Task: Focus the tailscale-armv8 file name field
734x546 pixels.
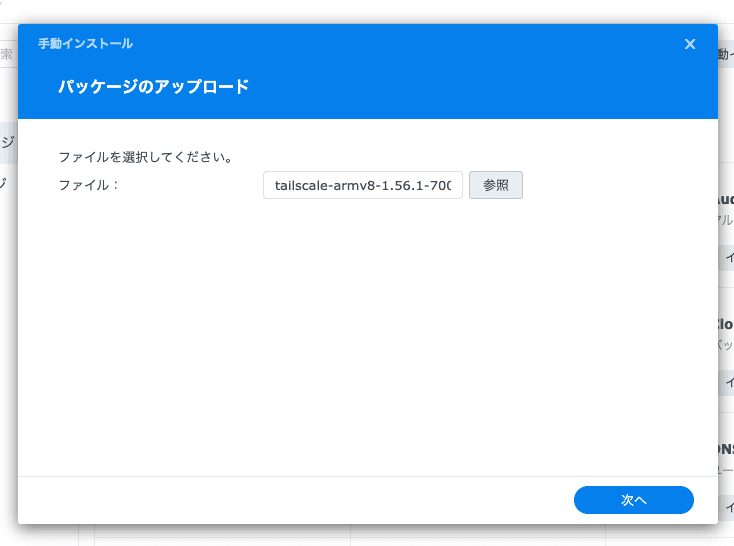Action: 363,185
